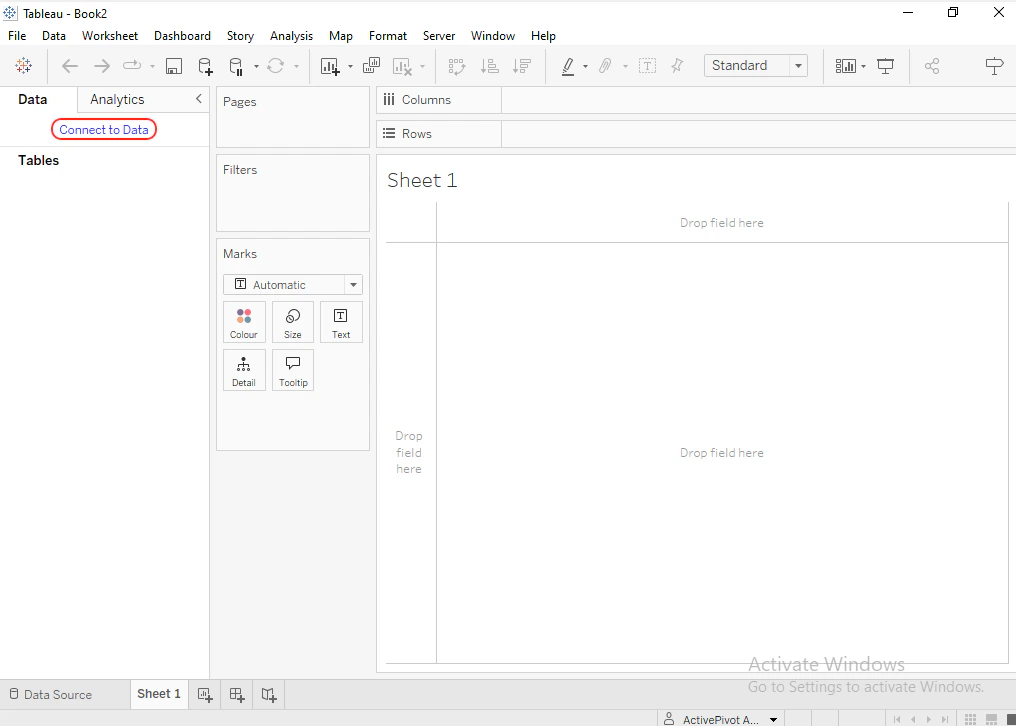
Task: Save the workbook with the disk icon
Action: point(174,66)
